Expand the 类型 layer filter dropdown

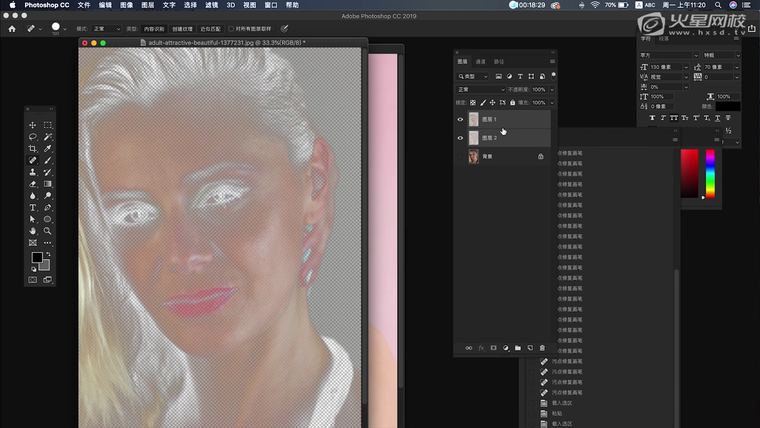[x=475, y=76]
